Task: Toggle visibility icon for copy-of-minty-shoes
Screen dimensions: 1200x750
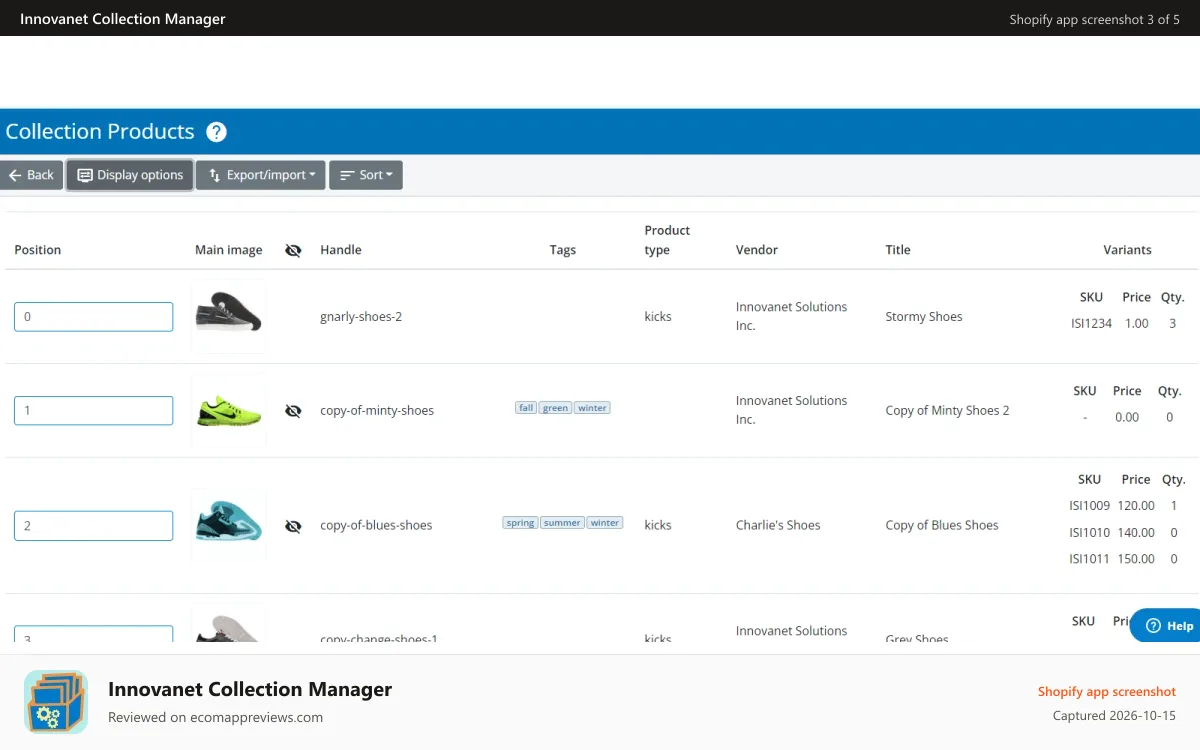Action: [x=293, y=411]
